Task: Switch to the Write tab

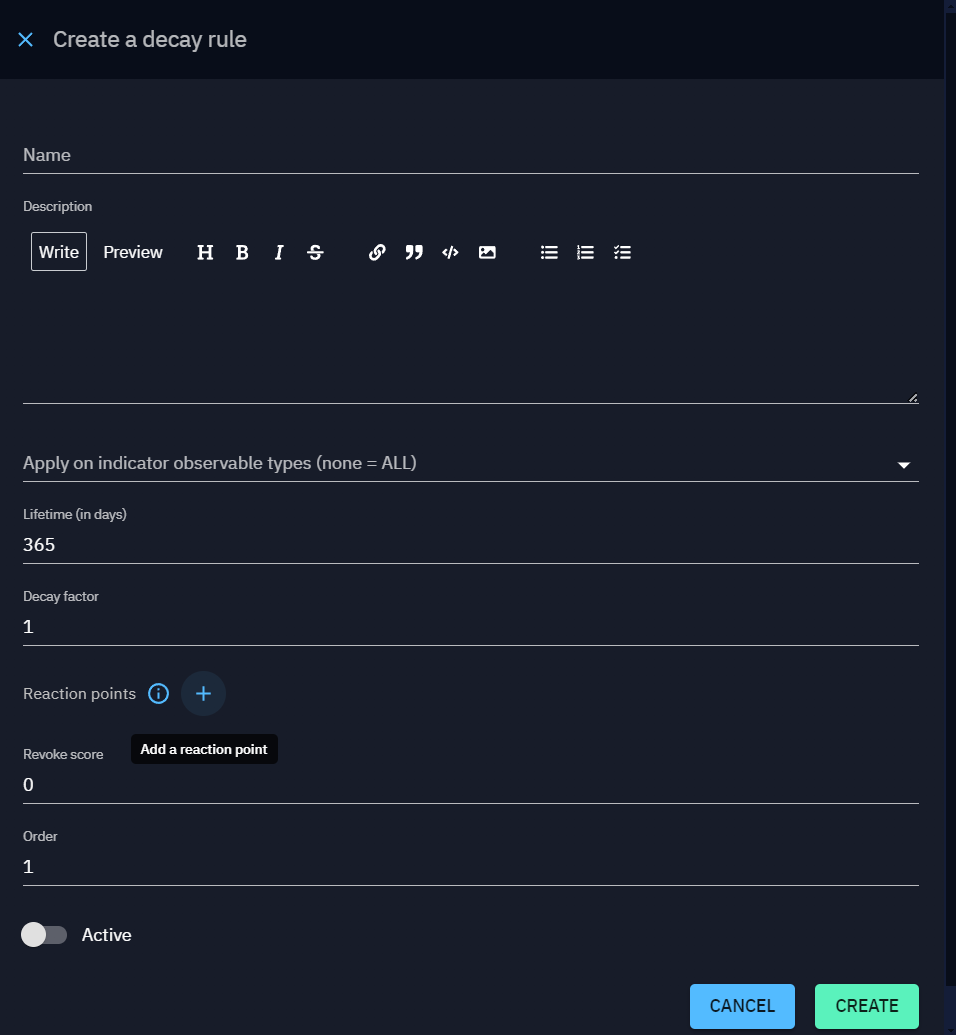Action: [x=59, y=252]
